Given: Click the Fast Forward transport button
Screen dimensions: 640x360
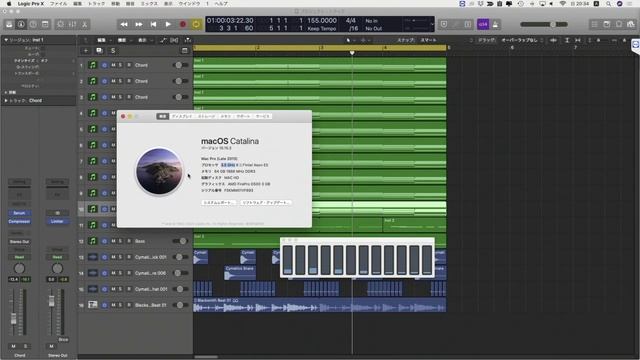Looking at the screenshot, I should (x=139, y=24).
